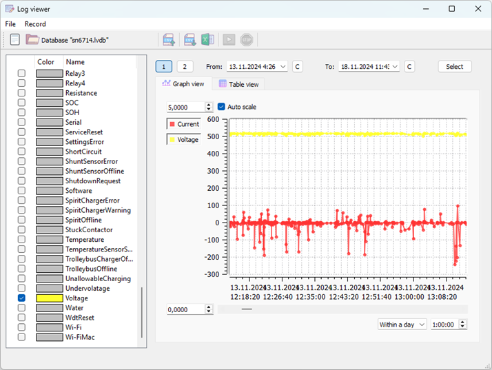This screenshot has width=492, height=370.
Task: Enable the Water checkbox
Action: (22, 307)
